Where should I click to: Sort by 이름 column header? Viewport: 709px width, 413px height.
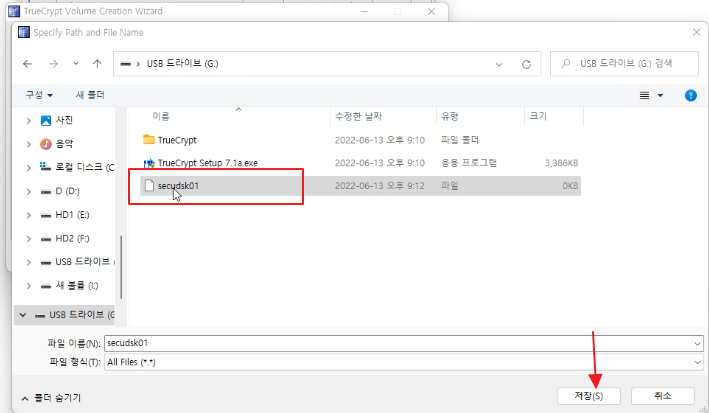[161, 117]
